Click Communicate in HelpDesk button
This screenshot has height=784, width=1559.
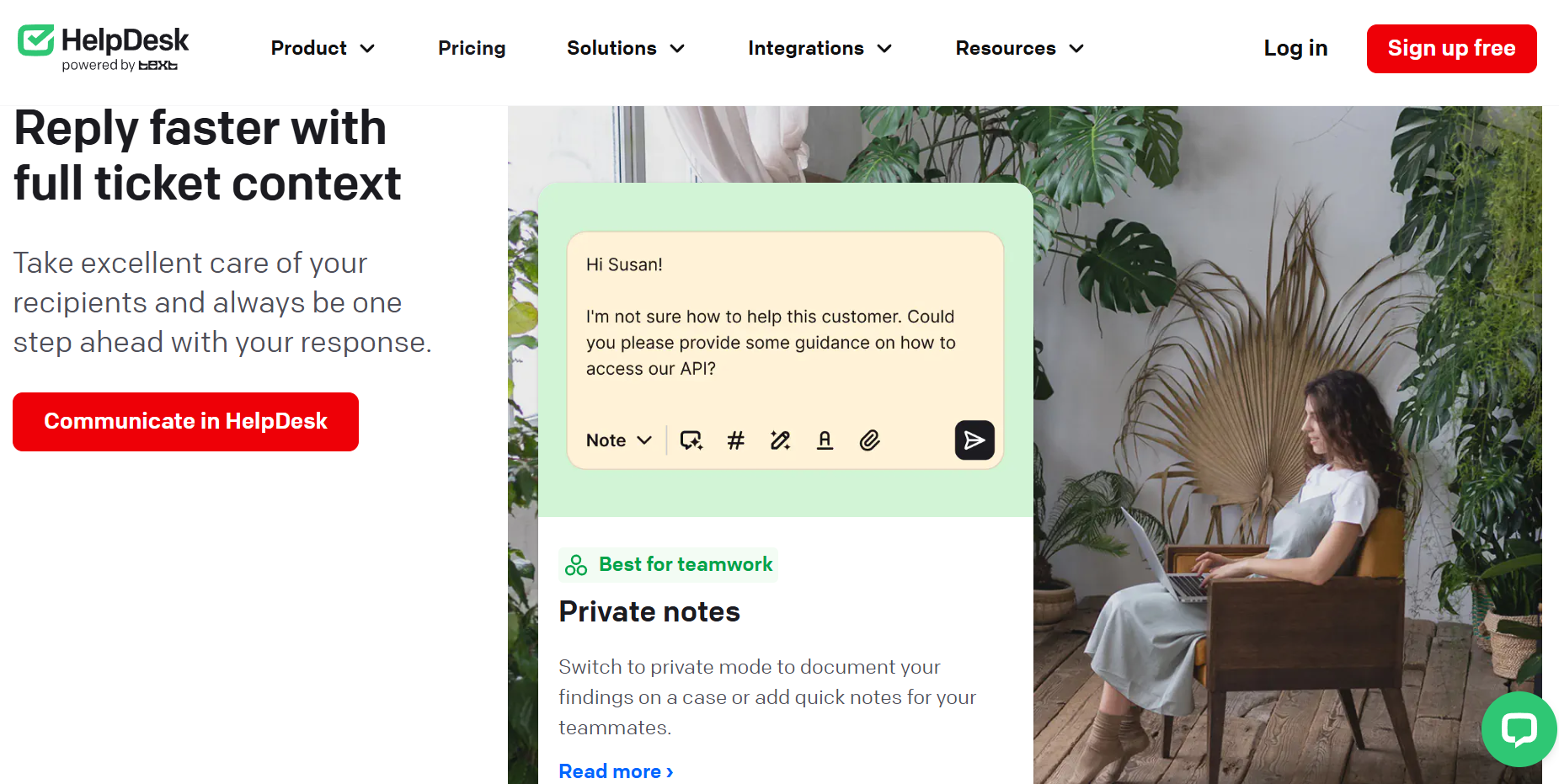tap(185, 422)
